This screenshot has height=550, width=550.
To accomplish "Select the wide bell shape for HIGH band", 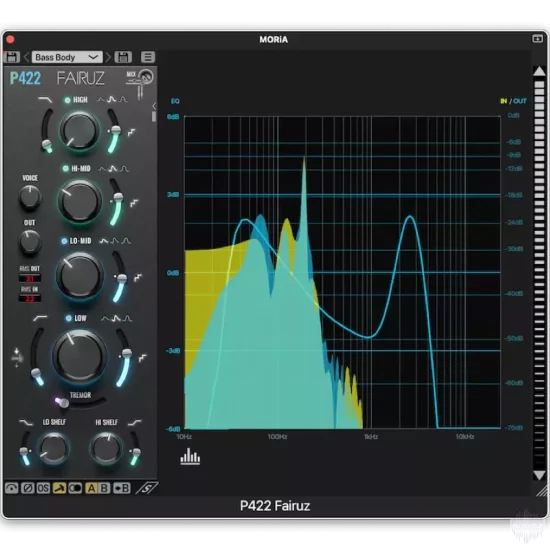I will pos(101,100).
